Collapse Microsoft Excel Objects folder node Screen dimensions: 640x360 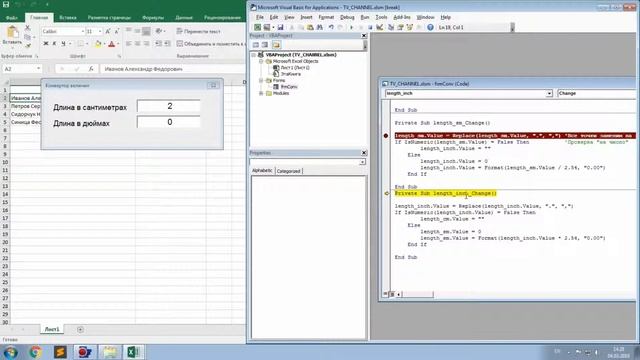coord(261,61)
